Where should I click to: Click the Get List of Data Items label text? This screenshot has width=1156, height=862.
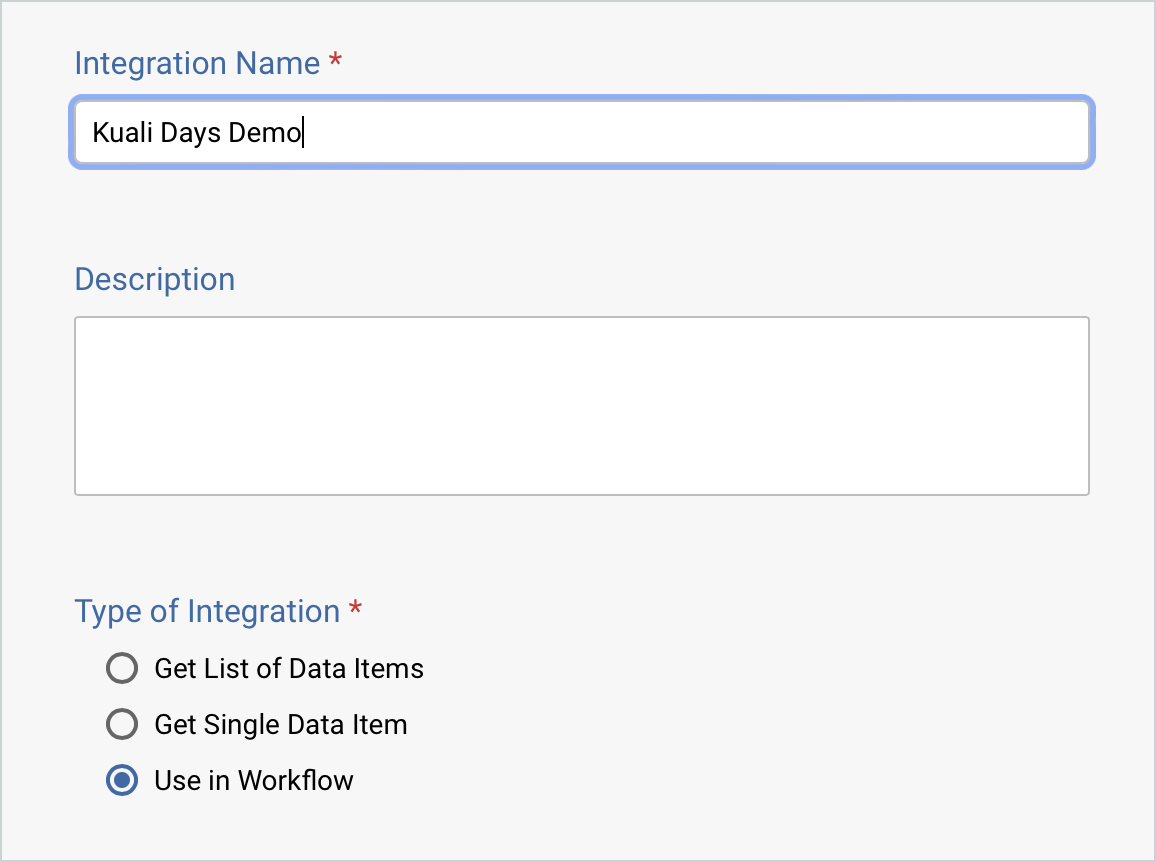click(x=288, y=668)
